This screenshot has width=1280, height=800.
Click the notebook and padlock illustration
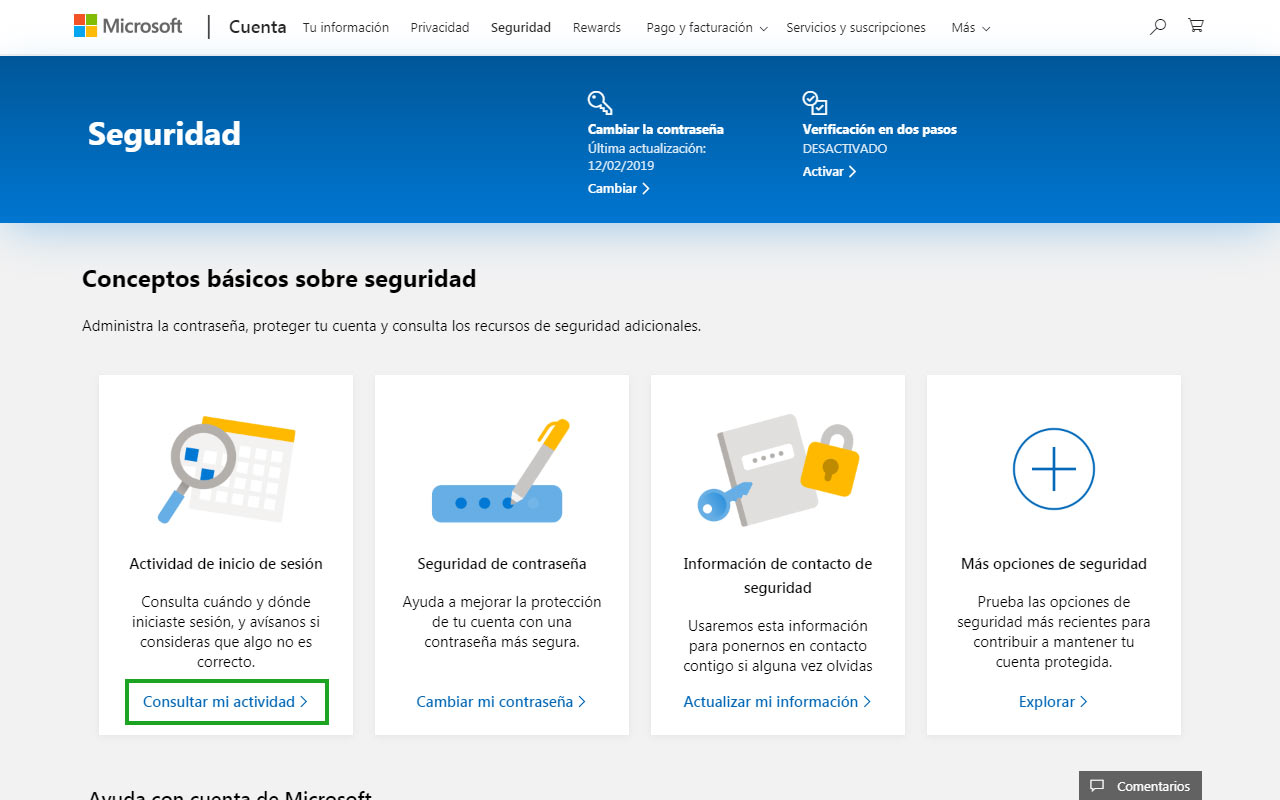[x=778, y=469]
